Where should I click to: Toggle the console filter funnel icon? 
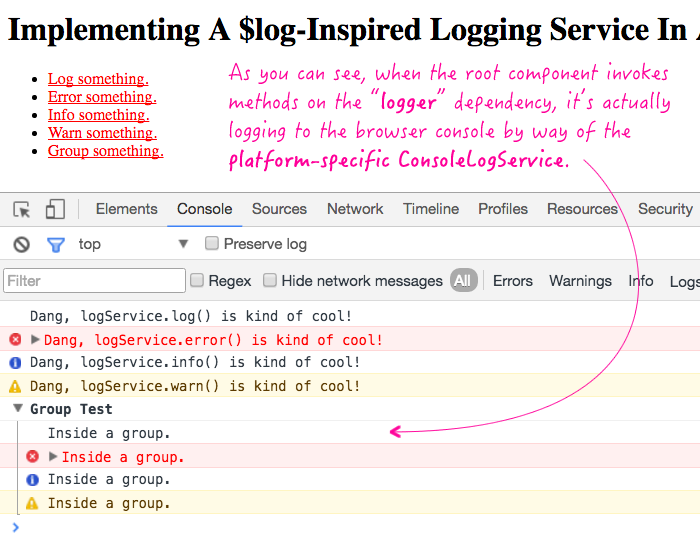pos(56,244)
